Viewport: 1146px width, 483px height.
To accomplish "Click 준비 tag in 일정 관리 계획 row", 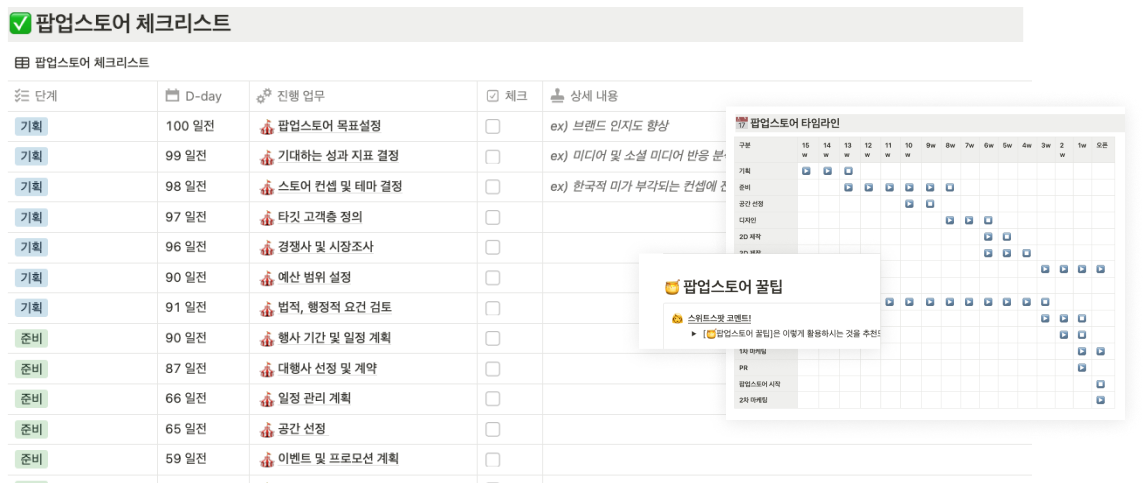I will (x=31, y=399).
